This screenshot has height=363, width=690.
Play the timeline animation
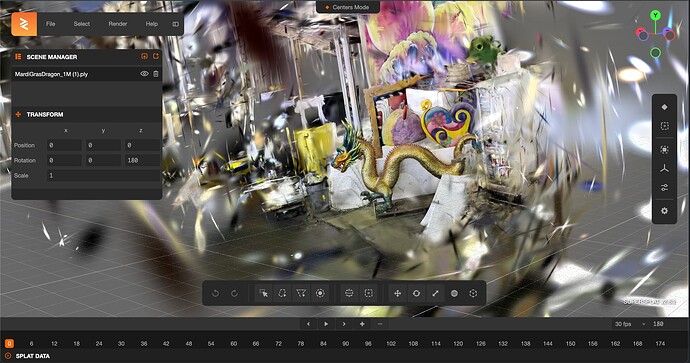click(x=326, y=324)
